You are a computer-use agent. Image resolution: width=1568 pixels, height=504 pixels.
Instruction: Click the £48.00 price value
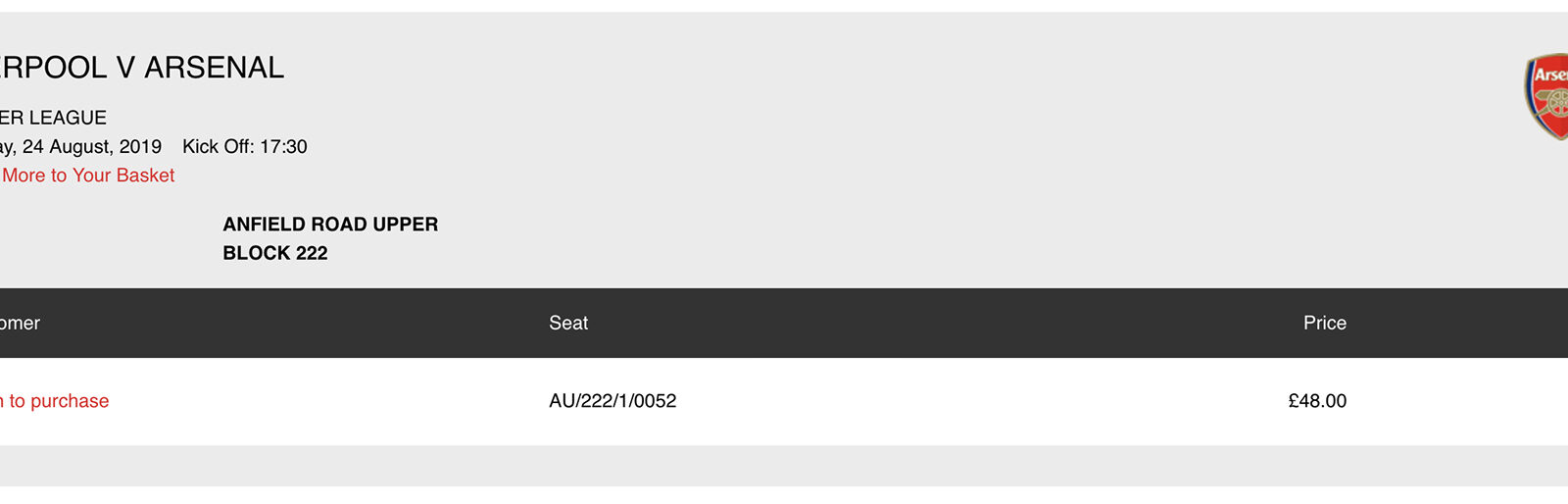[1316, 401]
